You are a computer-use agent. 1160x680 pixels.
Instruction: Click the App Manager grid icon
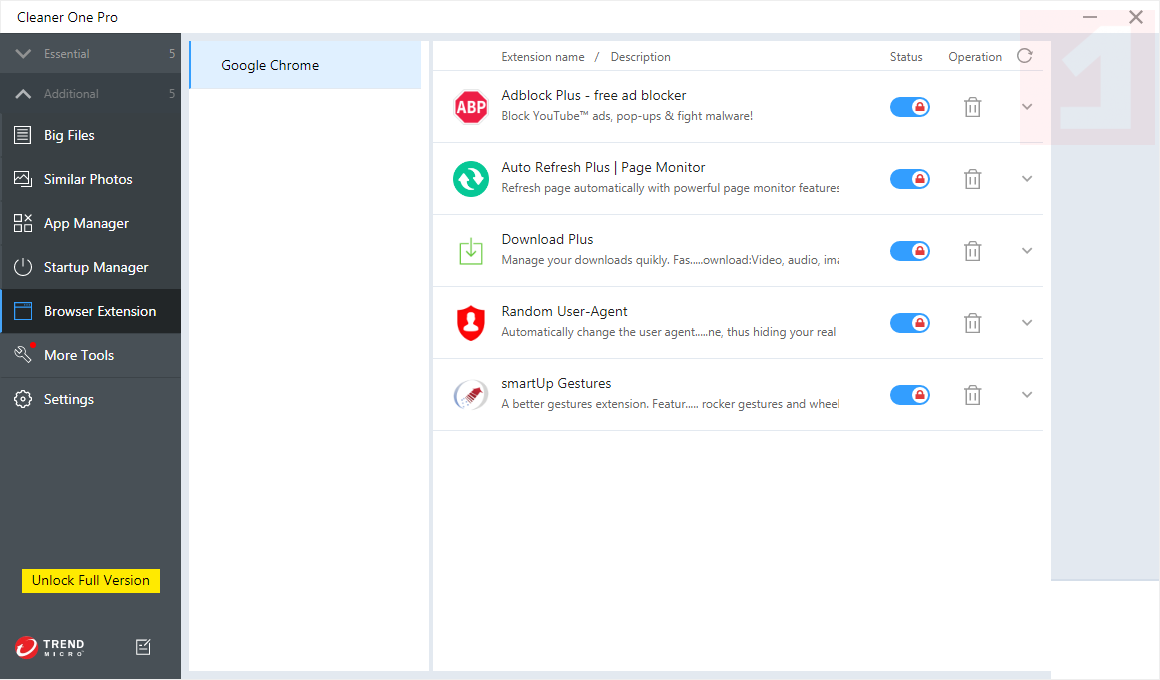tap(23, 223)
